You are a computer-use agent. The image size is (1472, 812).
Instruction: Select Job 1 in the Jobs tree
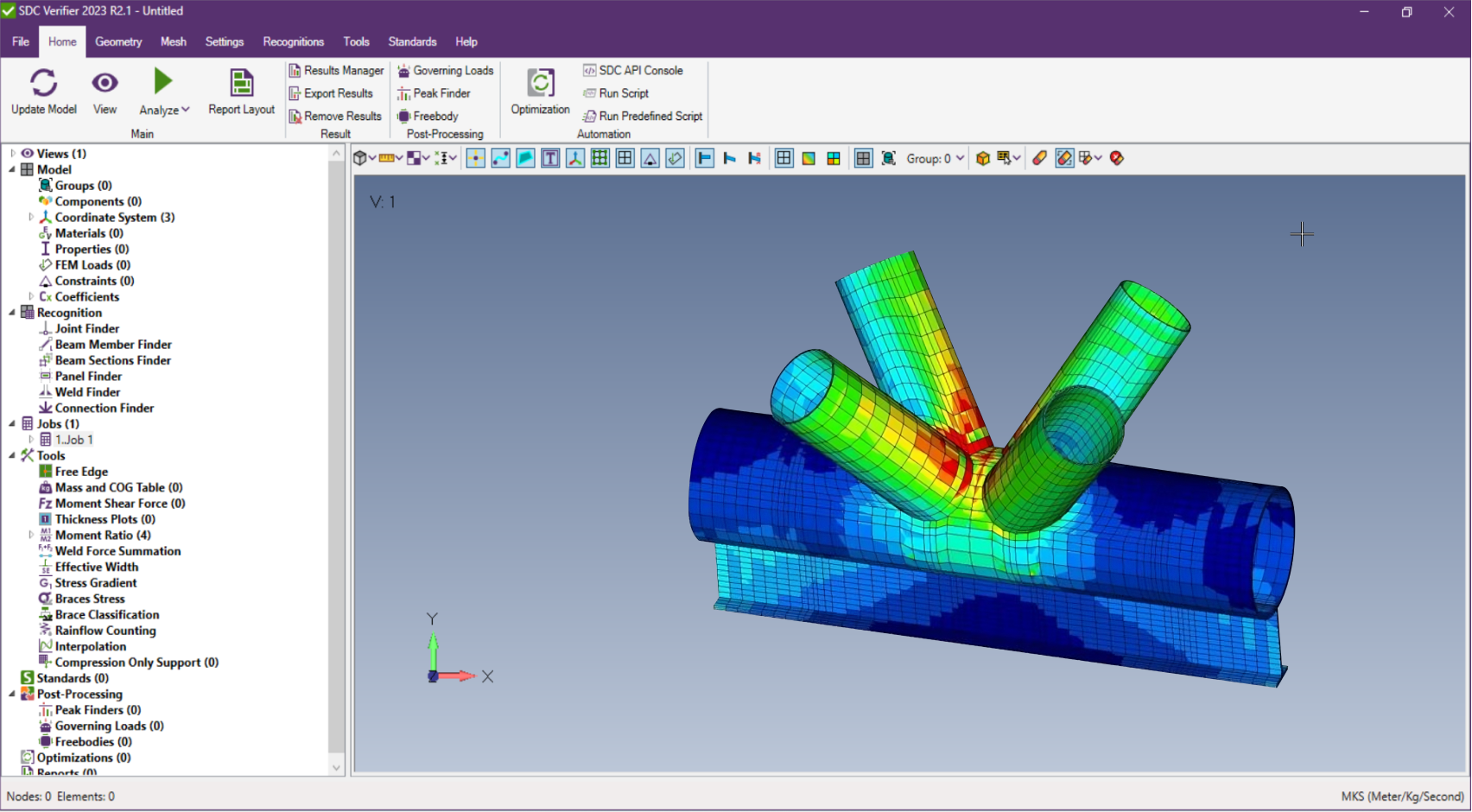pyautogui.click(x=76, y=439)
